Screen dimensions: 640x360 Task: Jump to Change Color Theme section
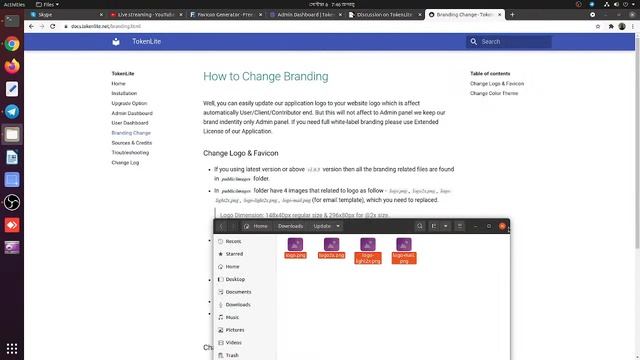tap(494, 93)
